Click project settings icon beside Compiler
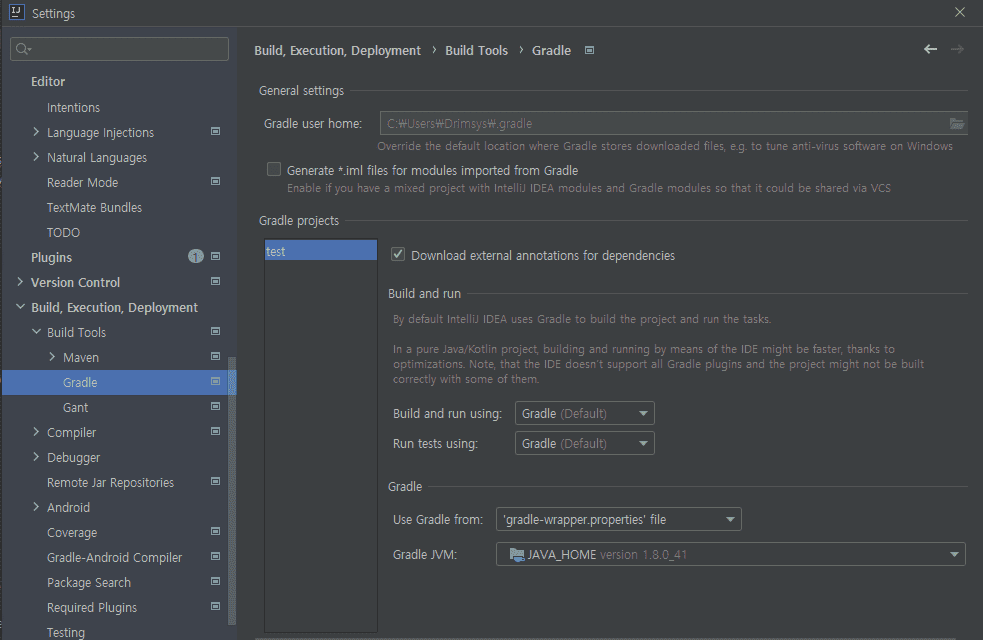The width and height of the screenshot is (983, 640). click(215, 432)
